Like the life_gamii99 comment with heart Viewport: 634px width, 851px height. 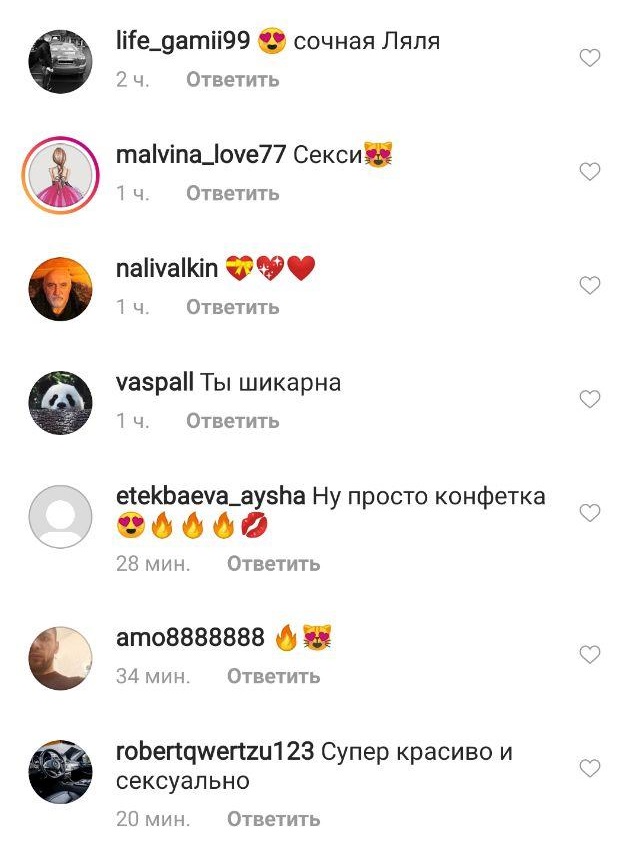click(589, 58)
